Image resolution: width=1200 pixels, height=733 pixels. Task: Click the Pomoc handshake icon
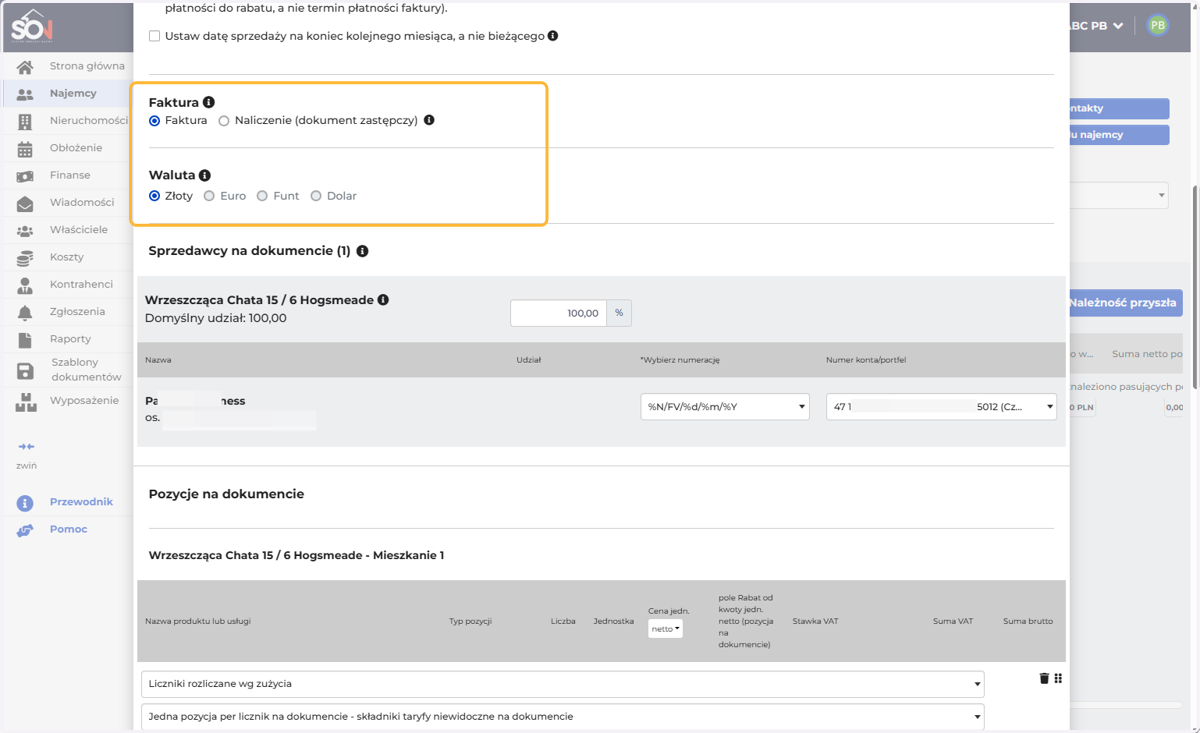(25, 530)
